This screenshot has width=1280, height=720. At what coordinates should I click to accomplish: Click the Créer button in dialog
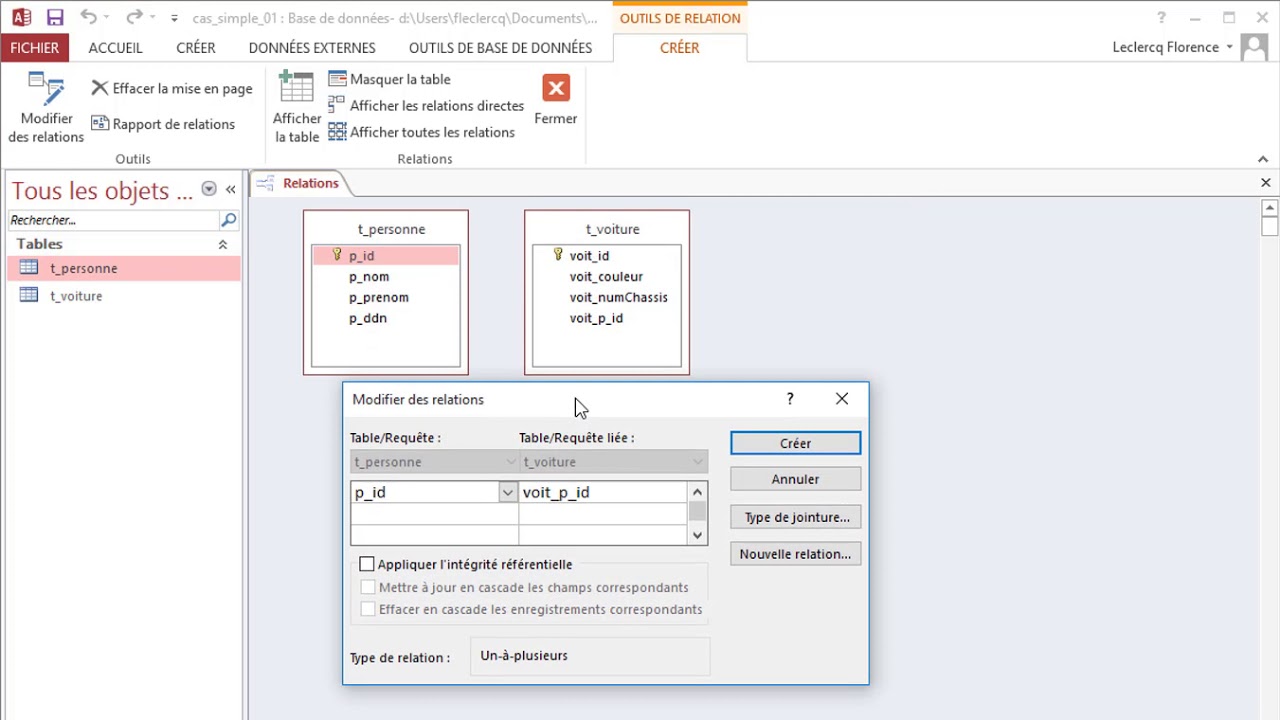[795, 443]
